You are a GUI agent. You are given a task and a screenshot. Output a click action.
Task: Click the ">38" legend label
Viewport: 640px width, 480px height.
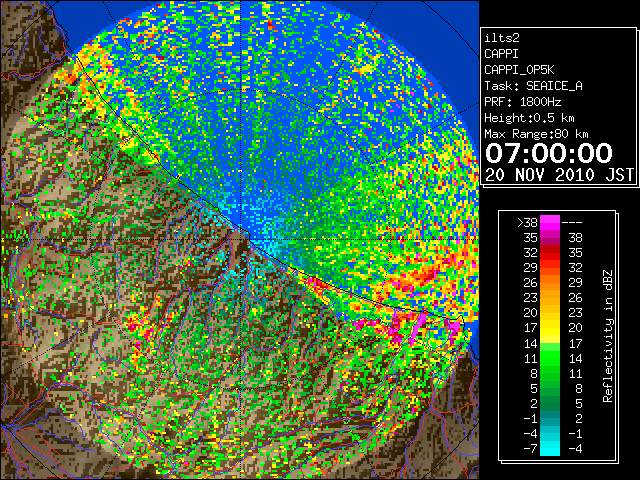[527, 223]
